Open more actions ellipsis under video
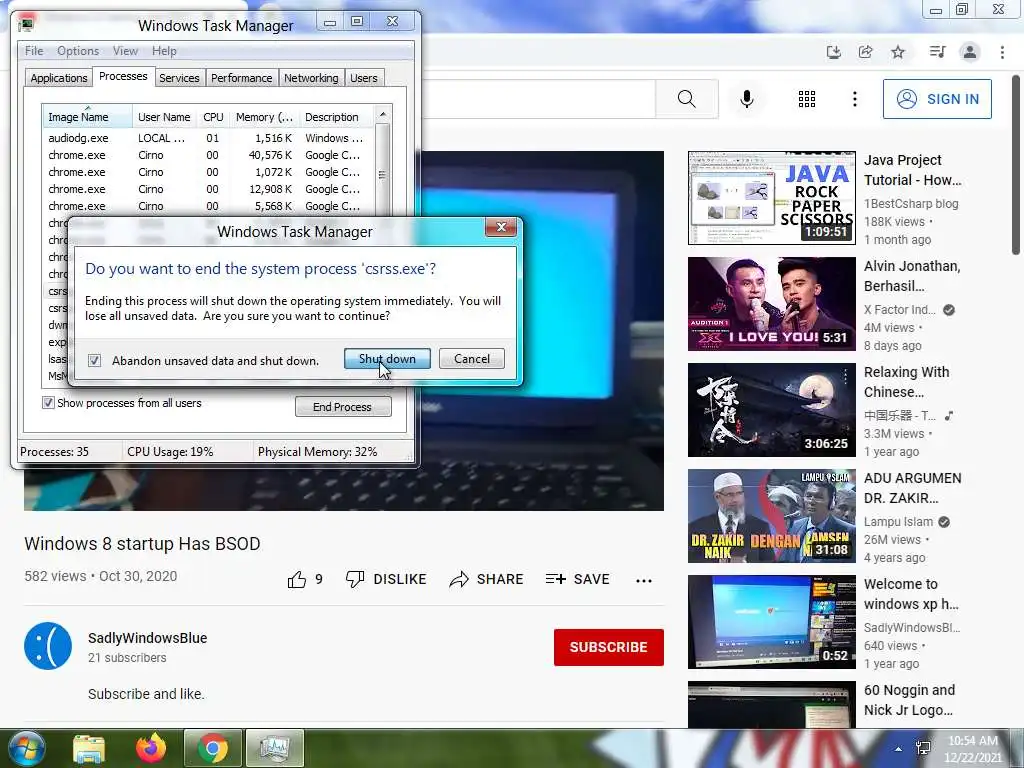 [643, 581]
